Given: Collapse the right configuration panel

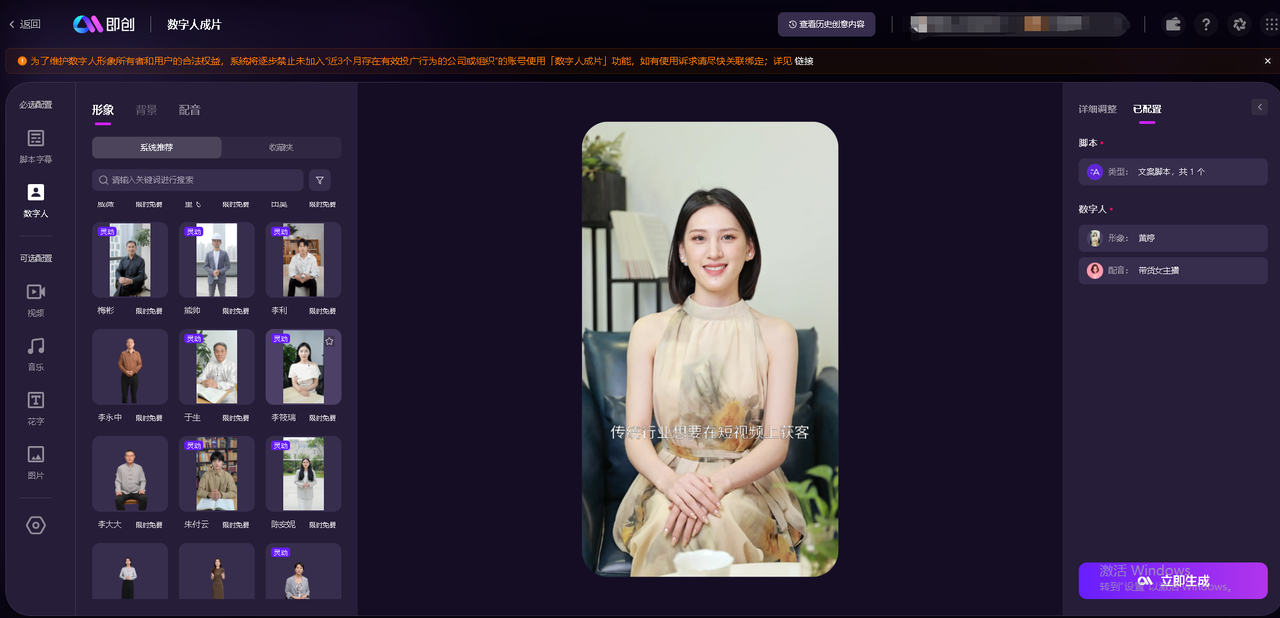Looking at the screenshot, I should click(x=1259, y=107).
